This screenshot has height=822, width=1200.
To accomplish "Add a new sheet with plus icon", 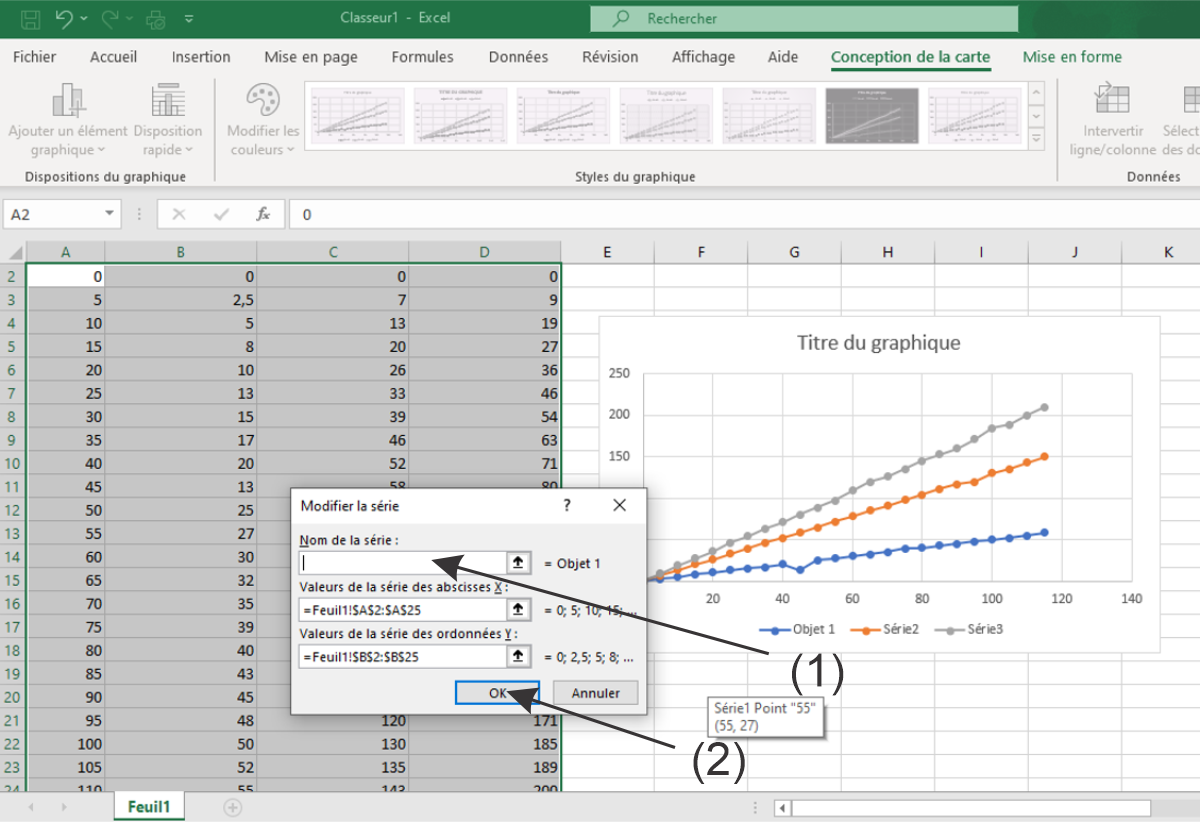I will pyautogui.click(x=232, y=807).
